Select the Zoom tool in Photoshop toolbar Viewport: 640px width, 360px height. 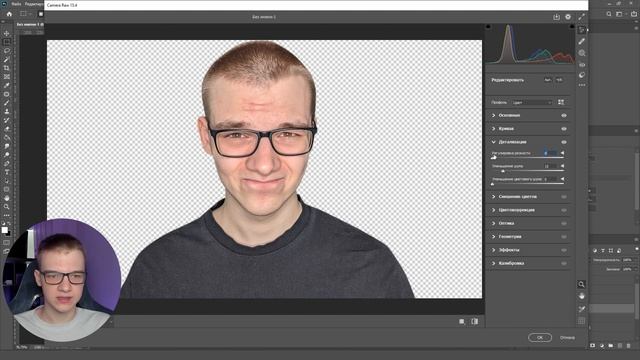coord(7,207)
